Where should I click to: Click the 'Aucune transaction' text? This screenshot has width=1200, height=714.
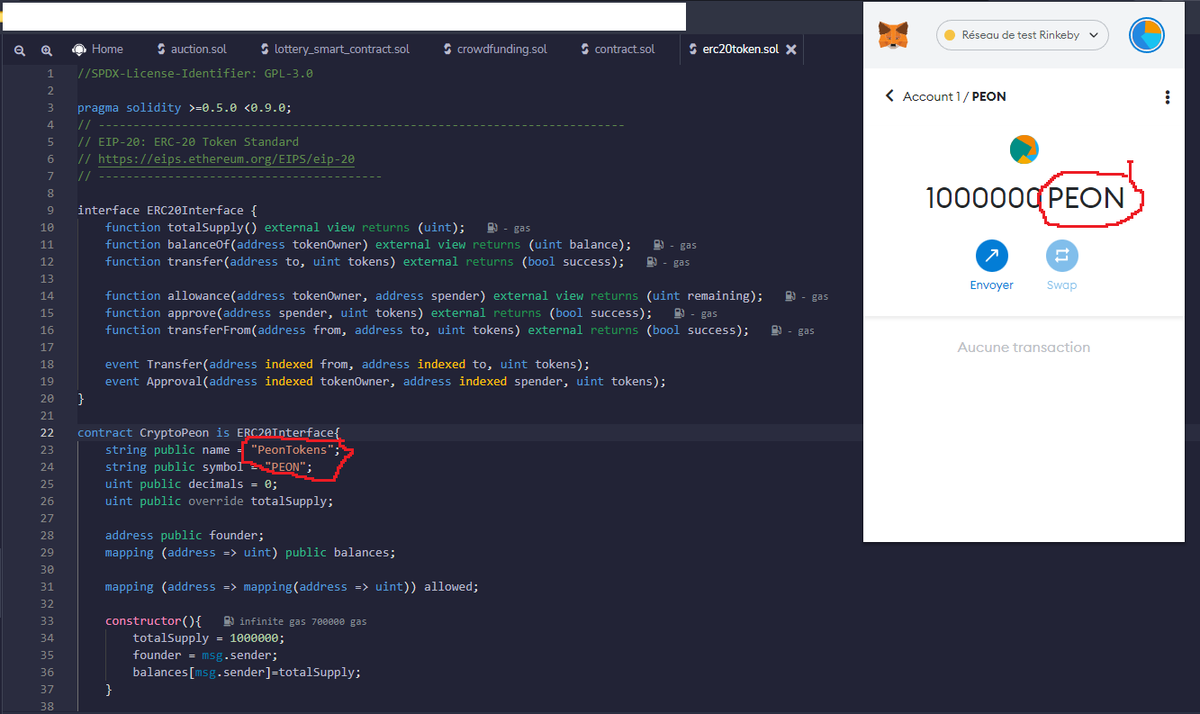coord(1024,347)
